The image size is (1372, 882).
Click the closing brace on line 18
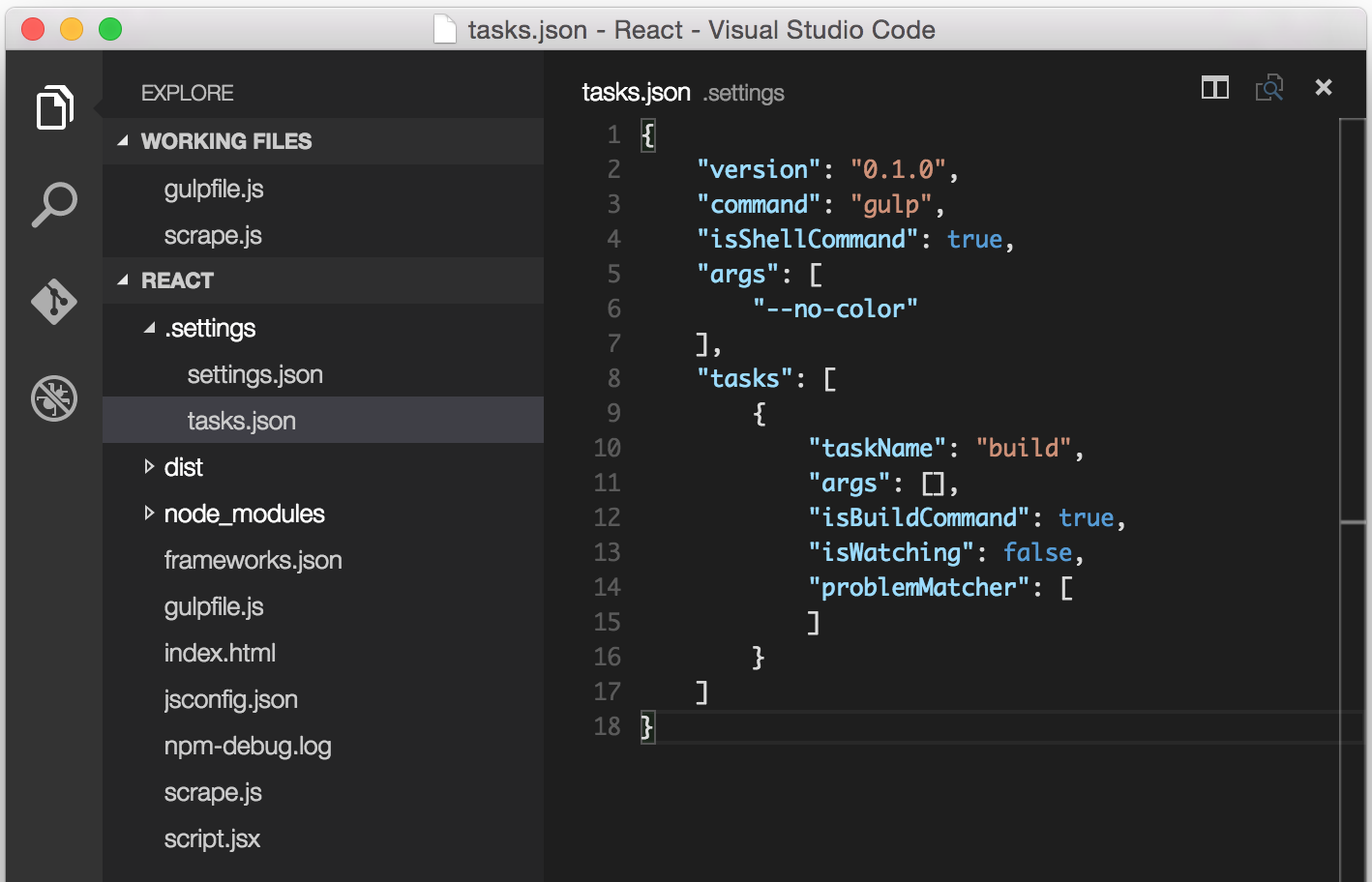(647, 726)
